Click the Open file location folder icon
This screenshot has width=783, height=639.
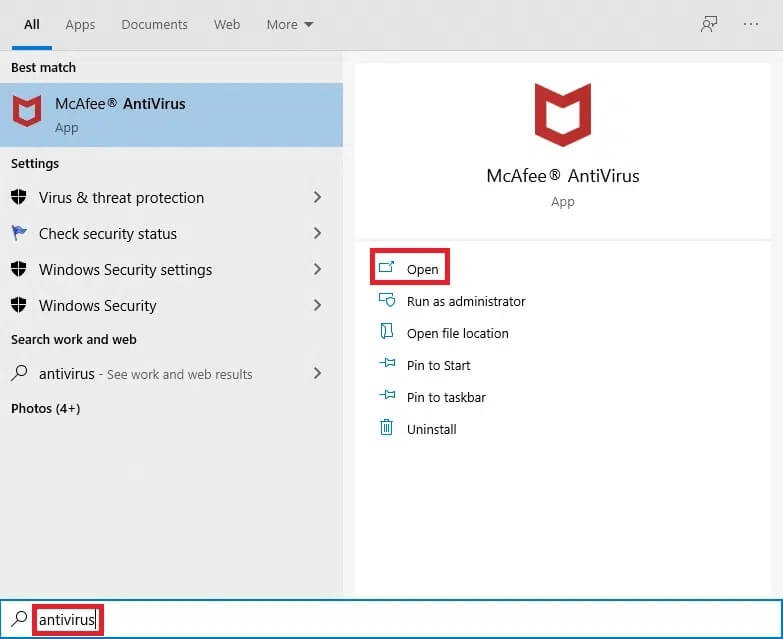(387, 331)
